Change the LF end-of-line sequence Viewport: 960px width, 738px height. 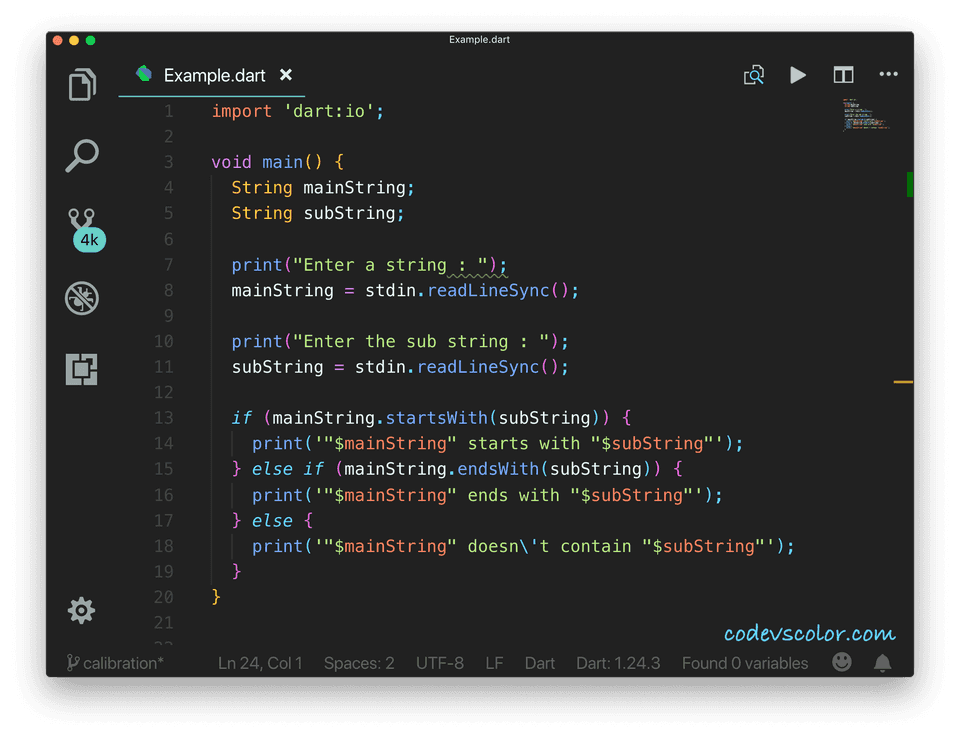pyautogui.click(x=494, y=663)
